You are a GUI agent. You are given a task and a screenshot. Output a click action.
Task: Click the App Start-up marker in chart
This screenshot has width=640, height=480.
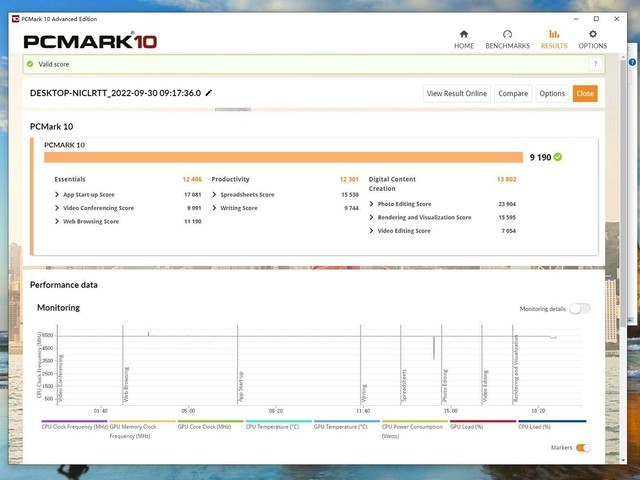tap(241, 387)
